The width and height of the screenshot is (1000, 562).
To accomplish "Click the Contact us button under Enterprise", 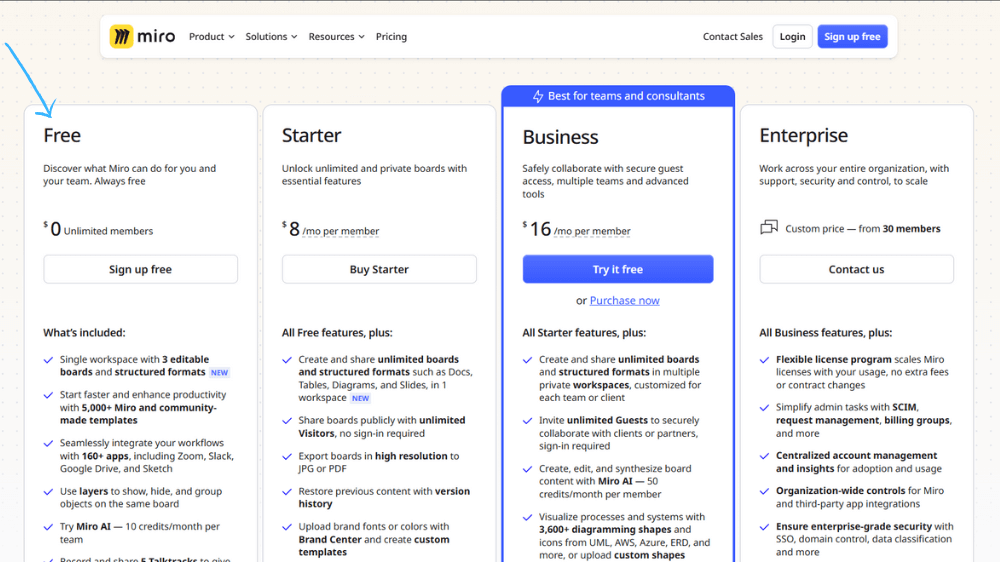I will 856,269.
